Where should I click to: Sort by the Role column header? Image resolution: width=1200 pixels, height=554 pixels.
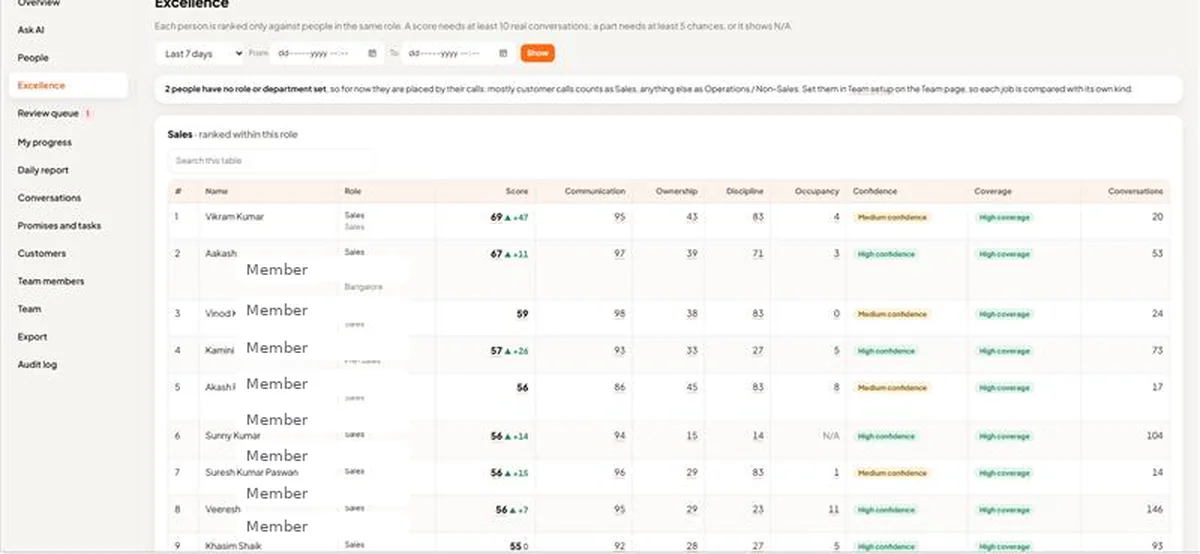[x=352, y=191]
